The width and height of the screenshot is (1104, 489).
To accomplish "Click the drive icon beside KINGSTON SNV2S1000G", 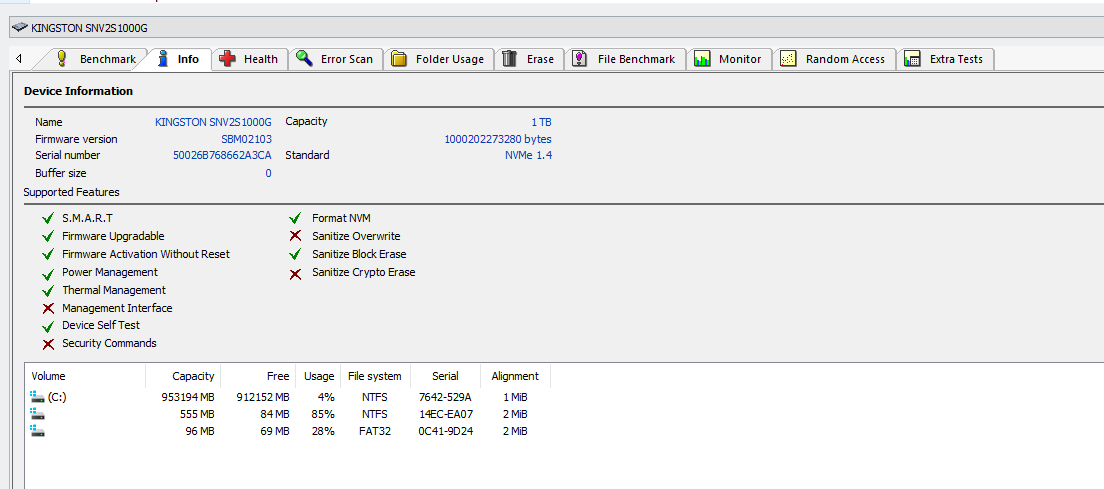I will 20,28.
